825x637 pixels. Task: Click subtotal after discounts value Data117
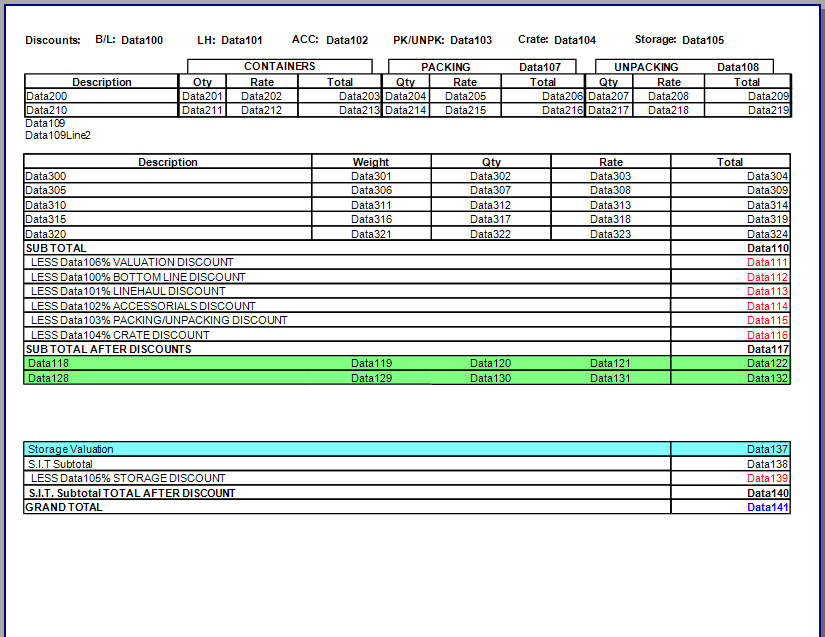[x=768, y=349]
